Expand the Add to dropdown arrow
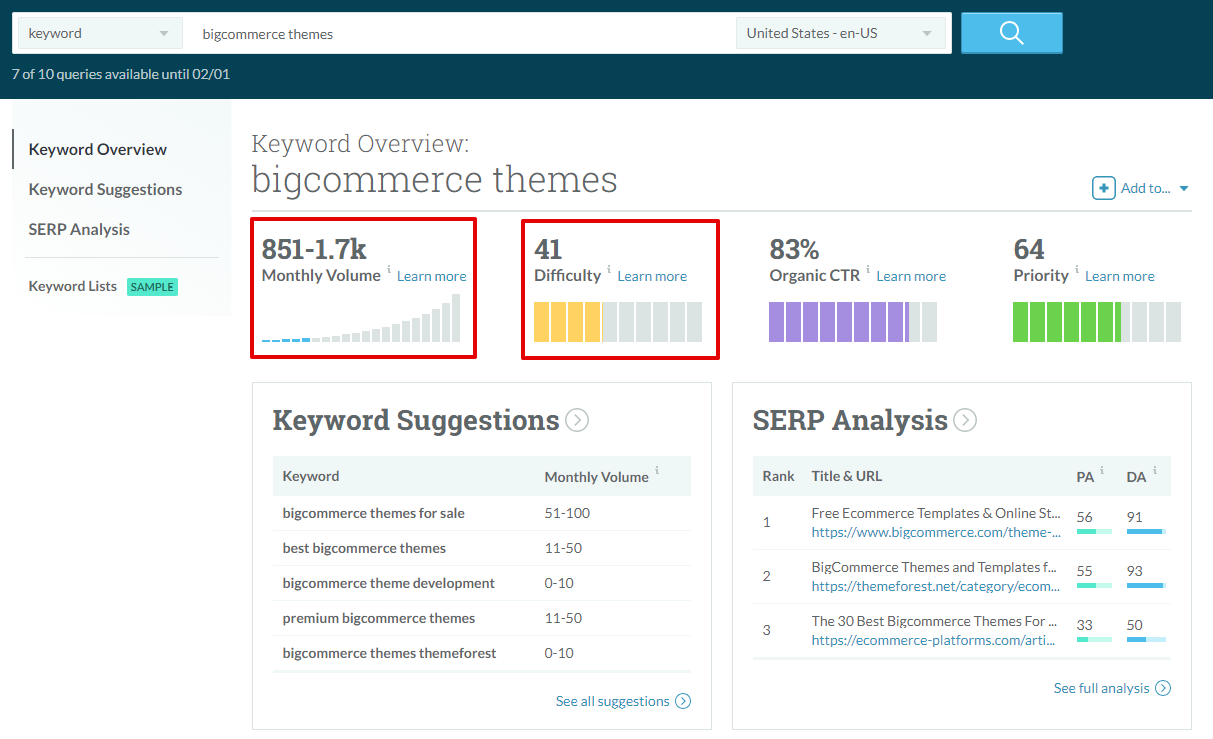 pos(1184,189)
